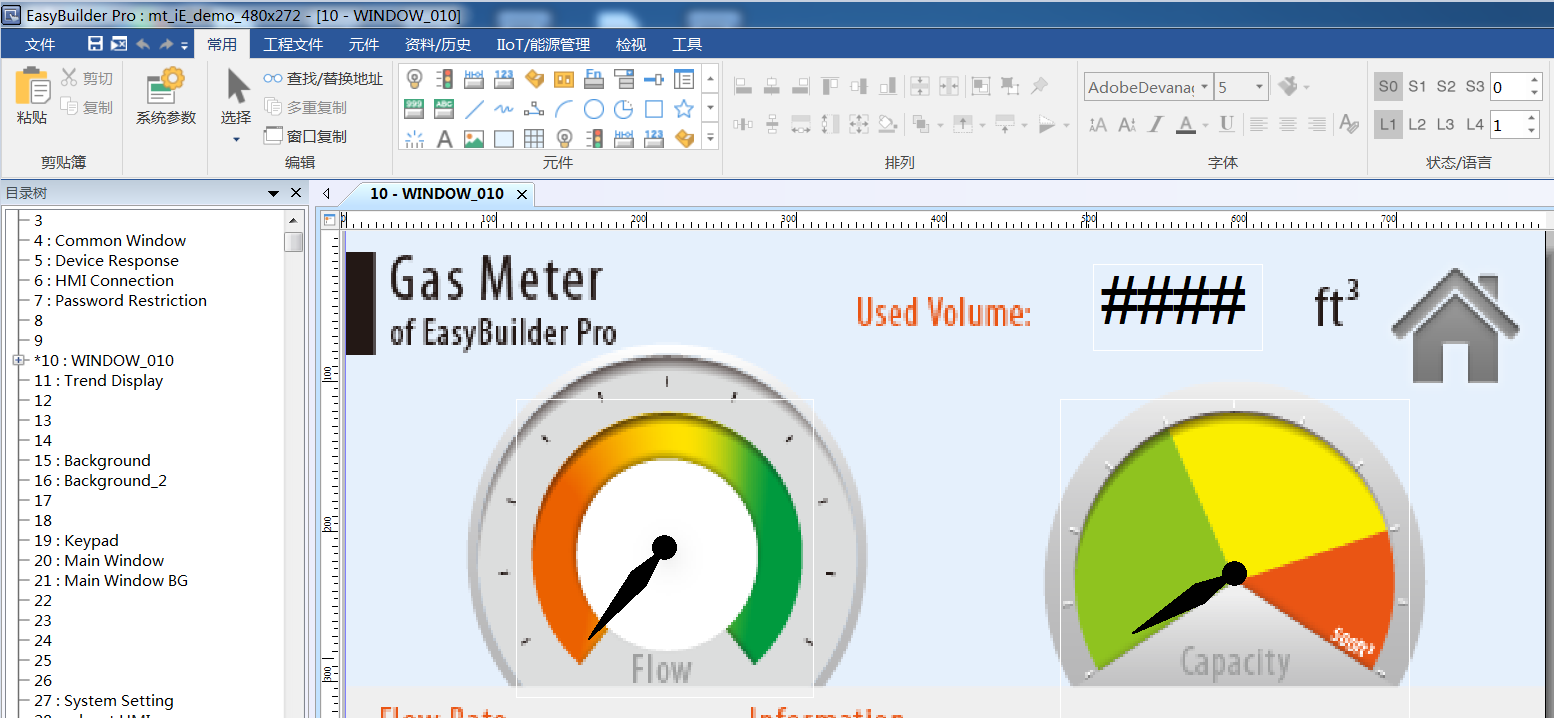The image size is (1554, 718).
Task: Click the home icon on the canvas
Action: pyautogui.click(x=1455, y=327)
